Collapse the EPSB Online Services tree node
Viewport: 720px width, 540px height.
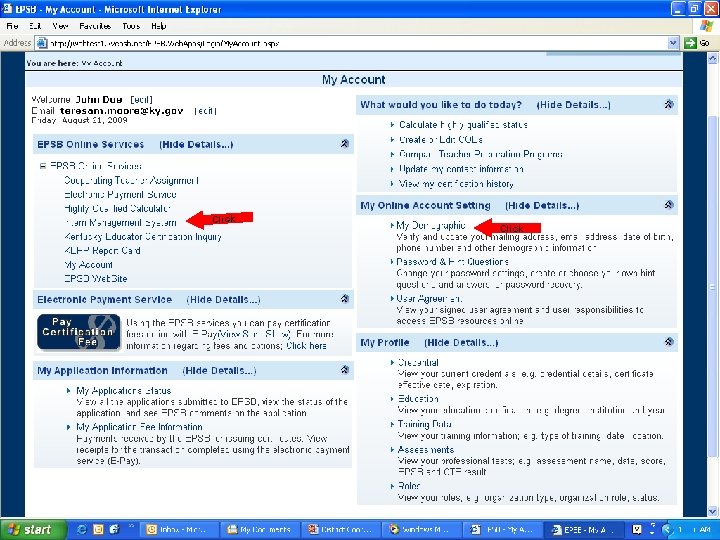point(42,166)
